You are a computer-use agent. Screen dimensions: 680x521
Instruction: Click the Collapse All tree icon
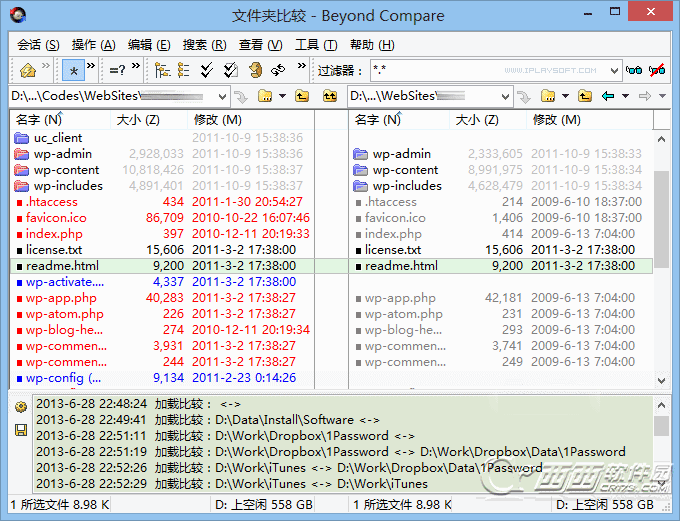[x=183, y=70]
